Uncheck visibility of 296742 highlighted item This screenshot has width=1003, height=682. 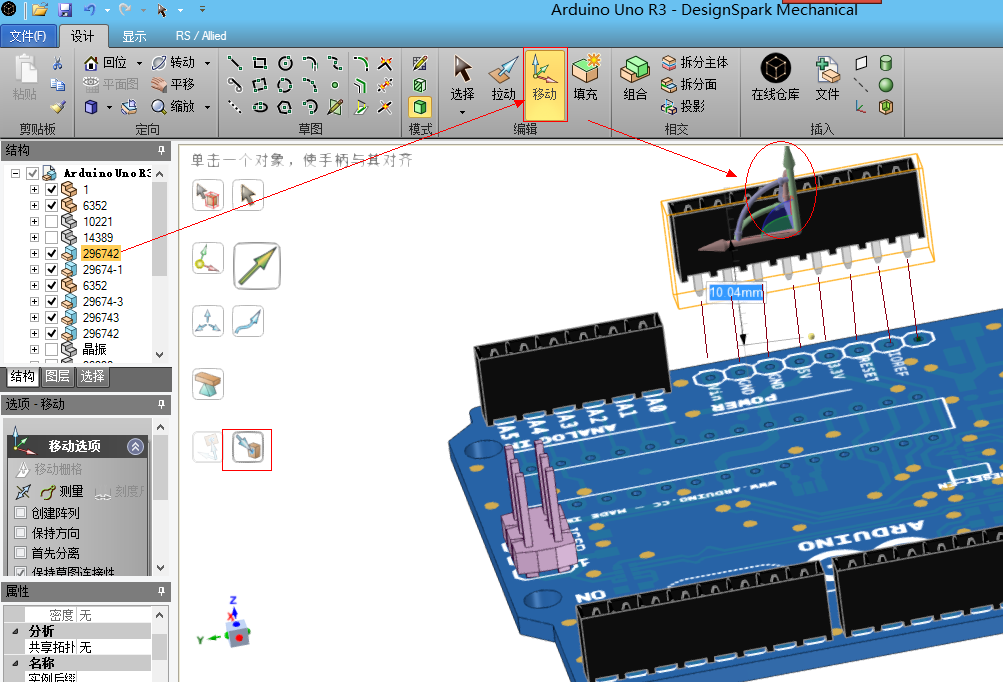click(x=52, y=253)
